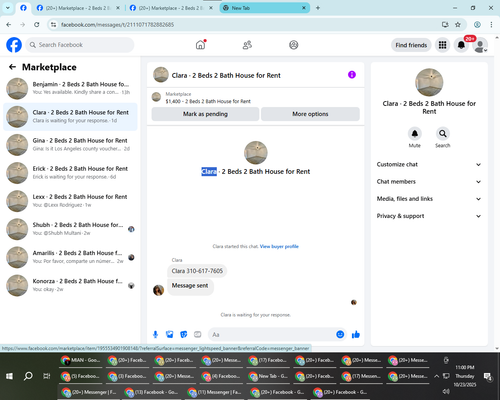
Task: Attach a photo with the image icon
Action: click(x=170, y=334)
